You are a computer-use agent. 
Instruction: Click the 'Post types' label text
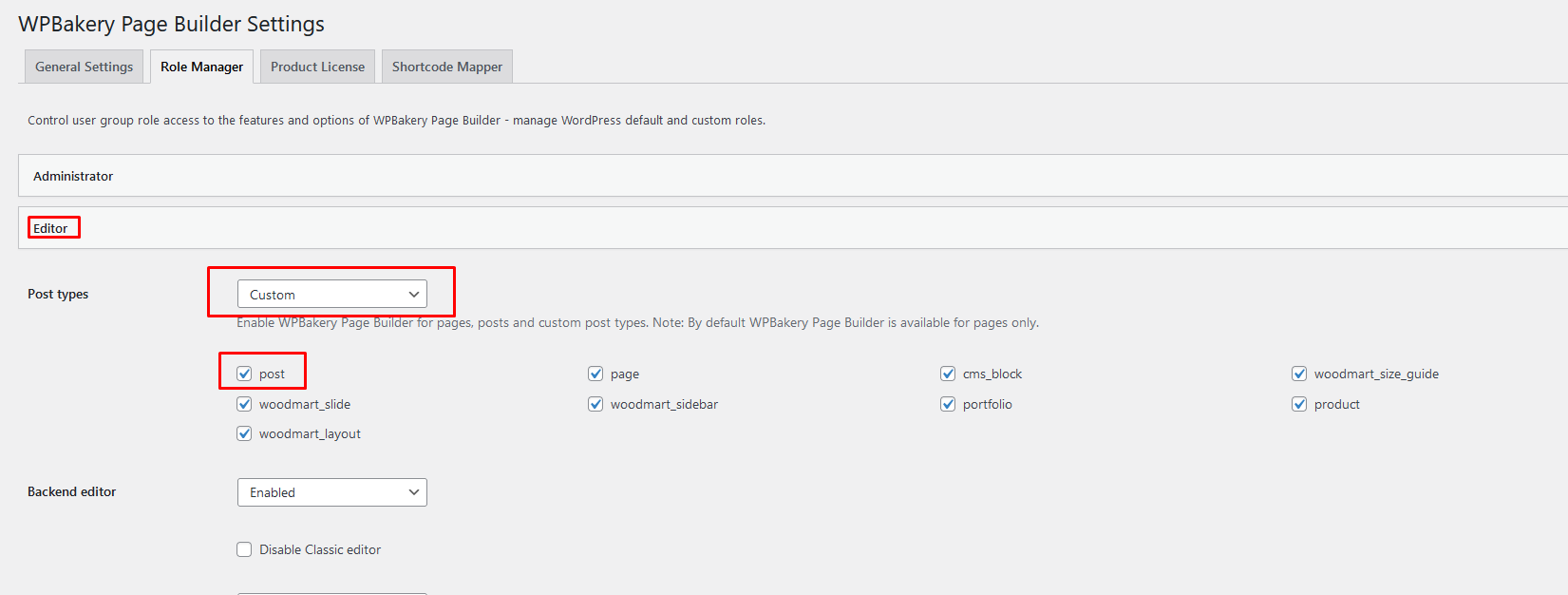coord(58,294)
